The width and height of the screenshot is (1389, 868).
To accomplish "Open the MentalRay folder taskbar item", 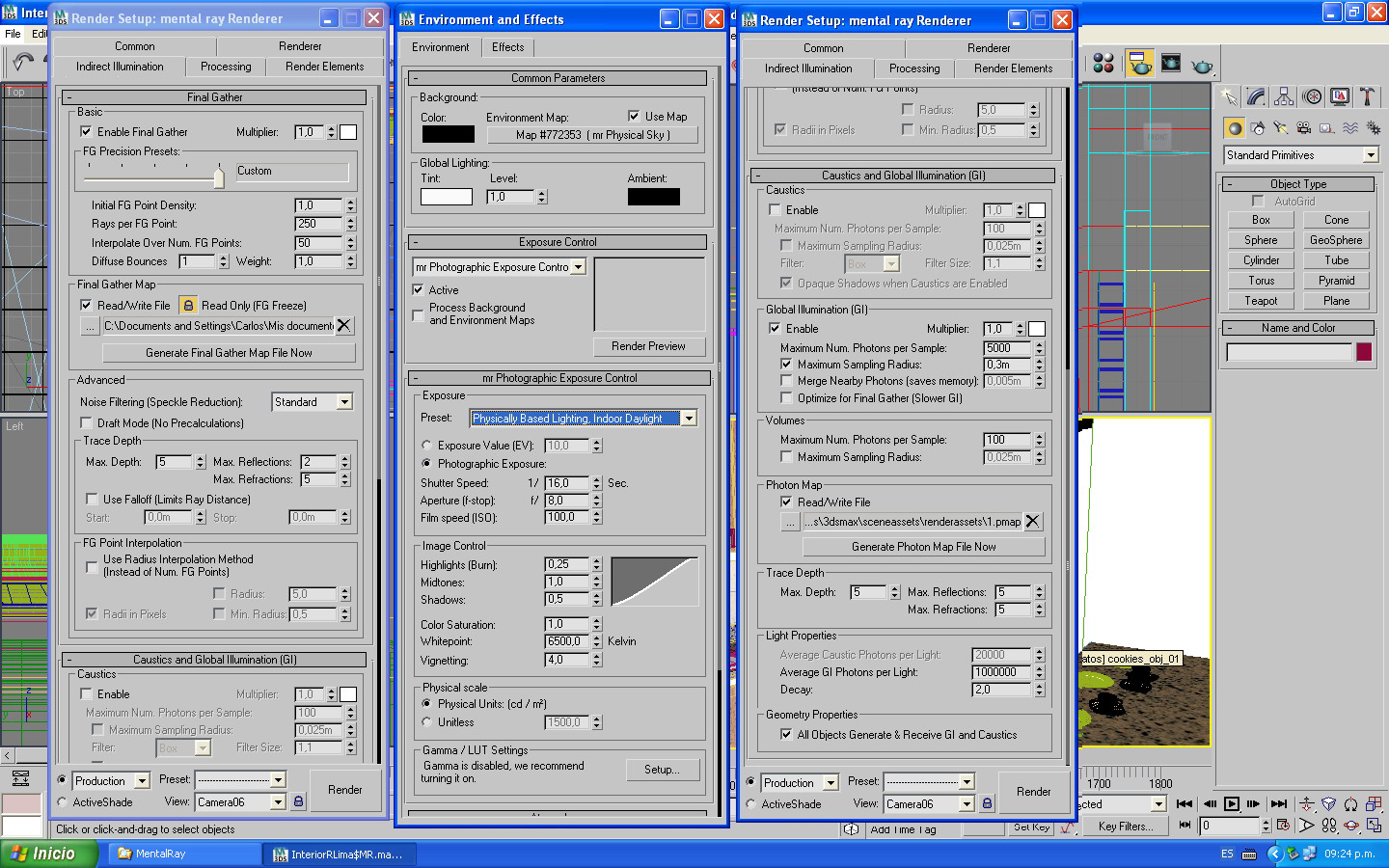I will [185, 854].
